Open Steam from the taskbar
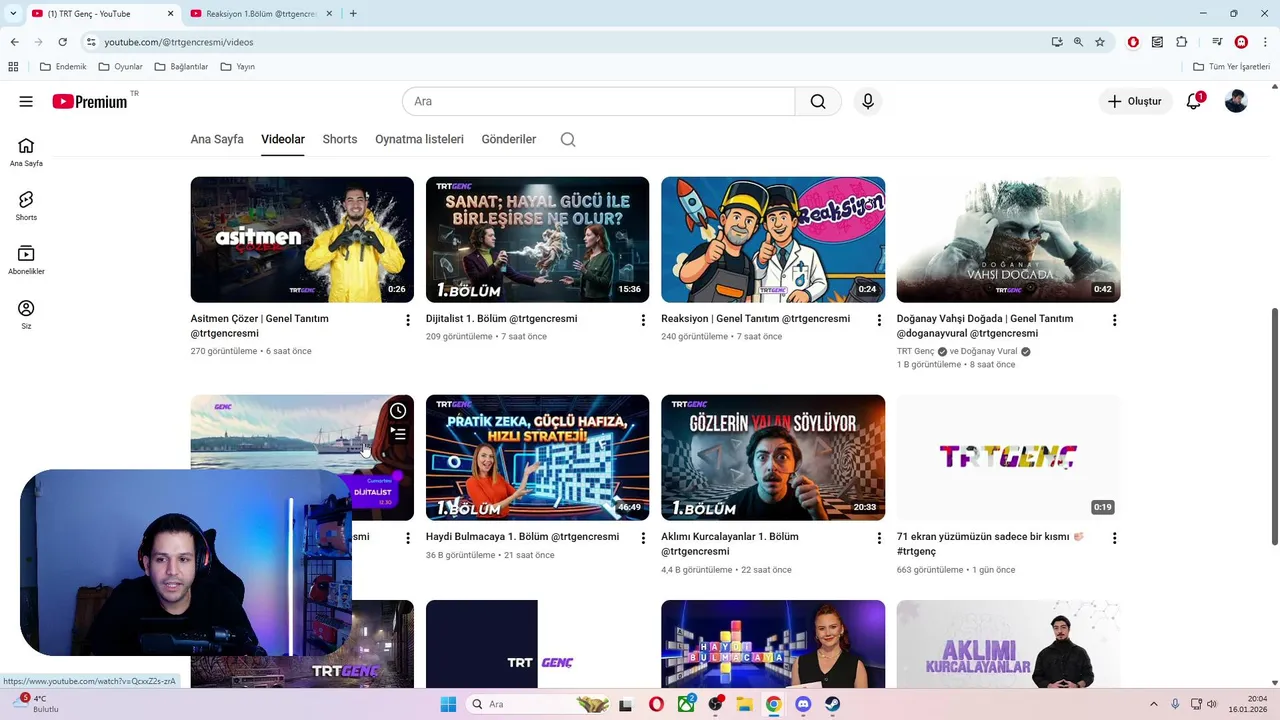This screenshot has height=720, width=1280. tap(832, 704)
